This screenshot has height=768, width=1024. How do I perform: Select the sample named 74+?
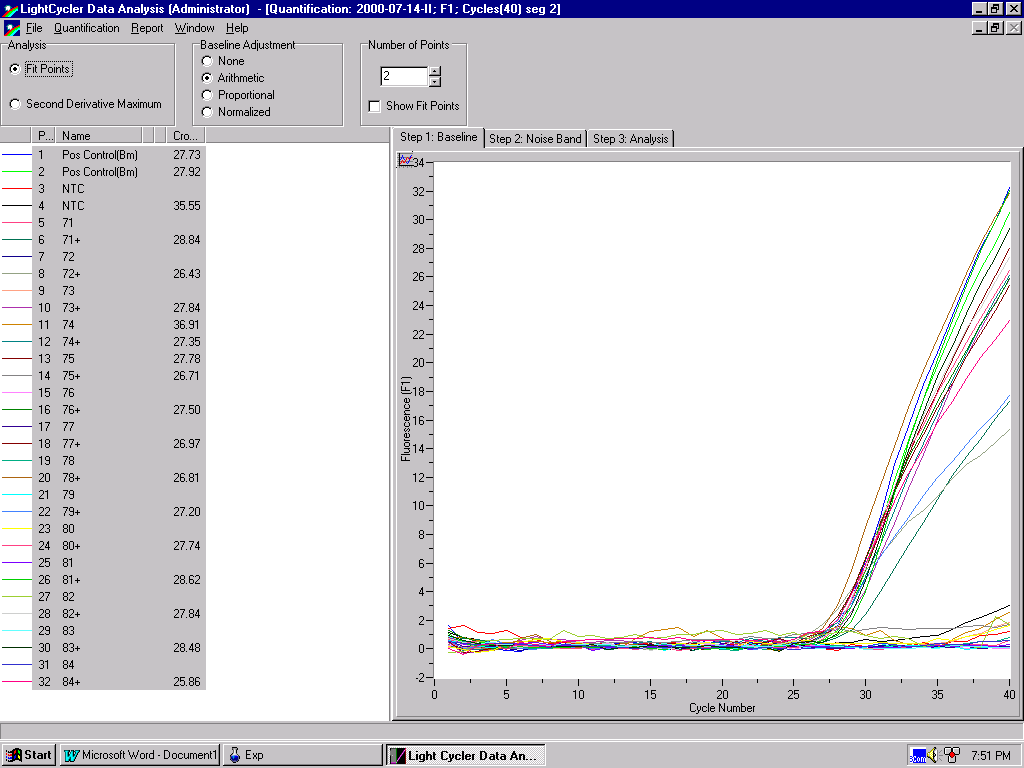coord(119,342)
